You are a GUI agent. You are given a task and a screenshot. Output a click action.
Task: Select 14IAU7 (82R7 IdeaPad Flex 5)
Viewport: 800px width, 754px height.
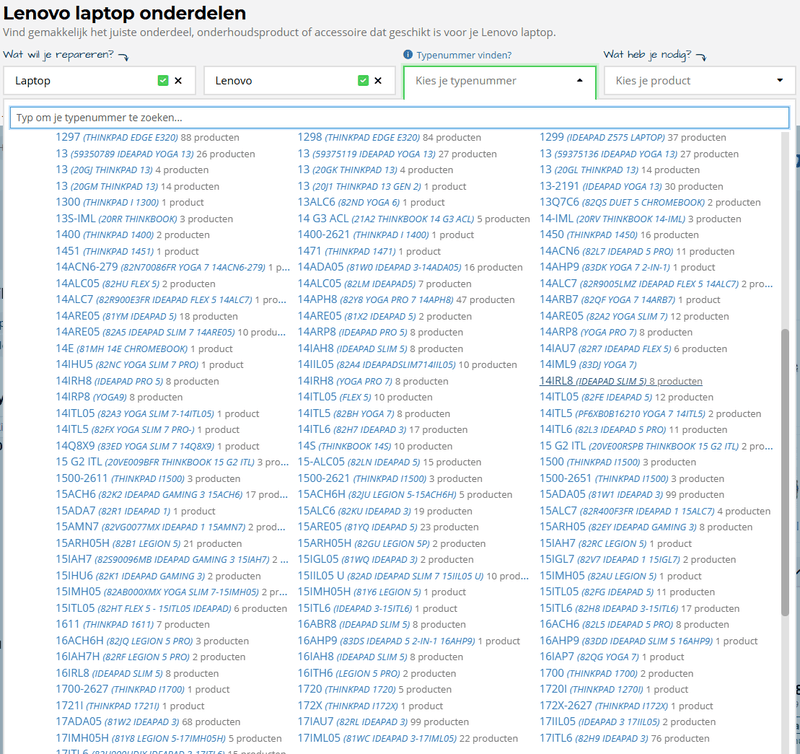click(633, 349)
